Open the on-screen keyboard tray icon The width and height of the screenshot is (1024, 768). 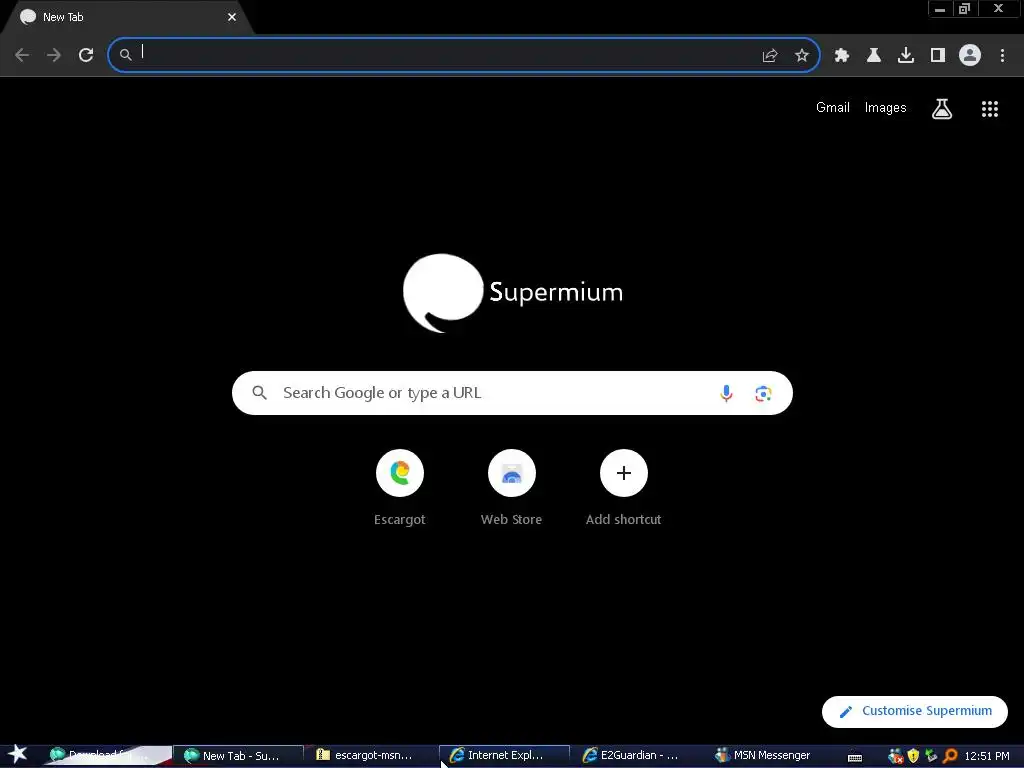coord(855,757)
